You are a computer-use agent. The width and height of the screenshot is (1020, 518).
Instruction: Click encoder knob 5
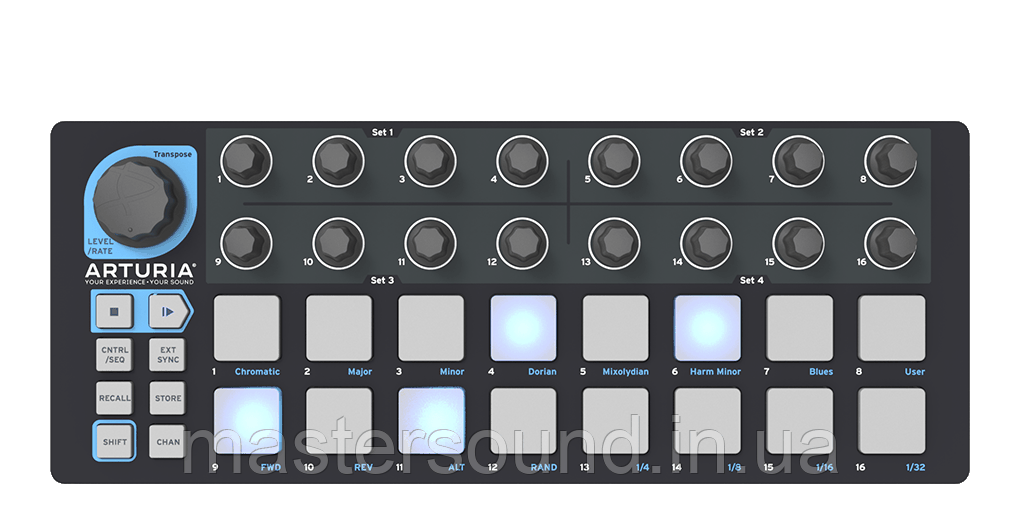pos(614,161)
